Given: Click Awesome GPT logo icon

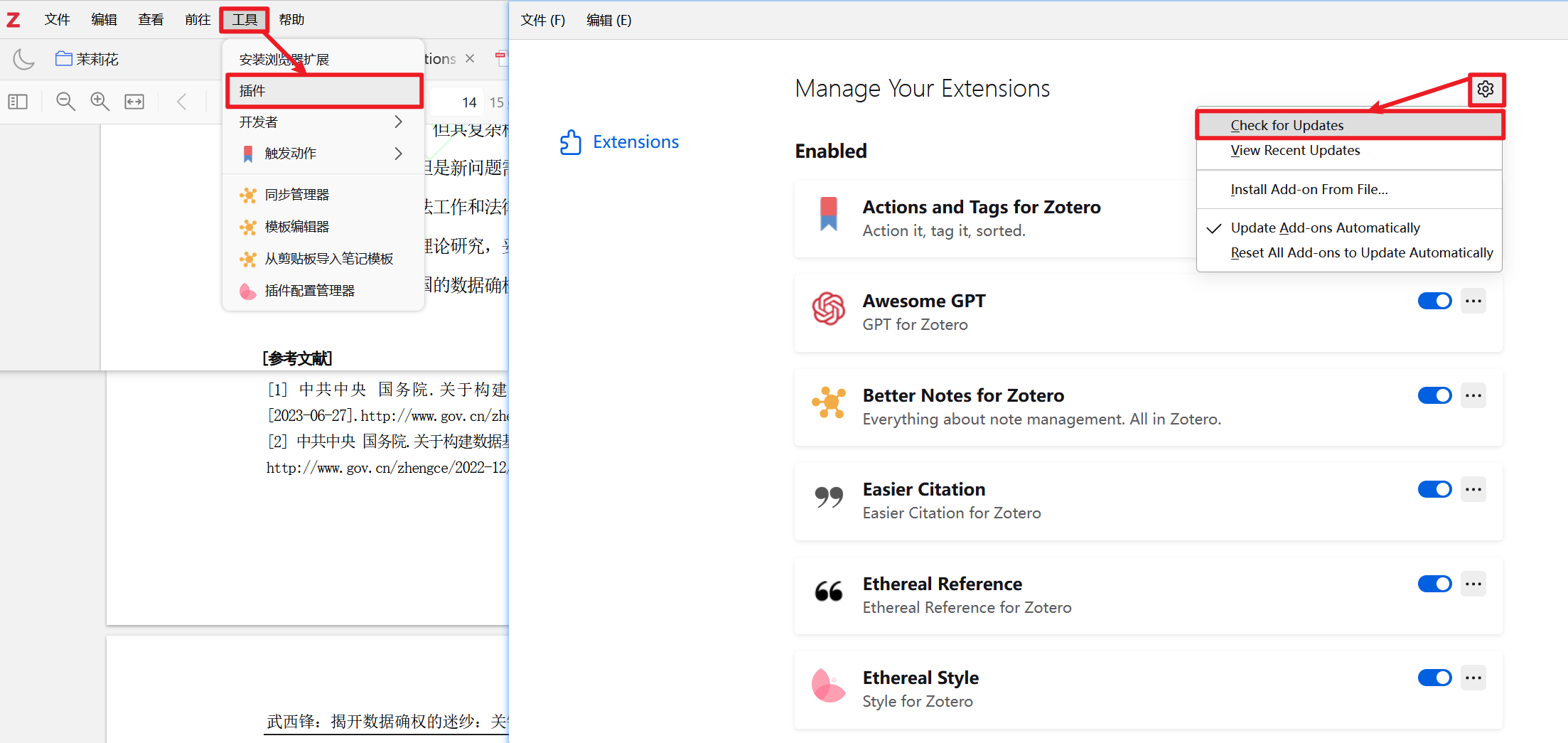Looking at the screenshot, I should point(829,309).
